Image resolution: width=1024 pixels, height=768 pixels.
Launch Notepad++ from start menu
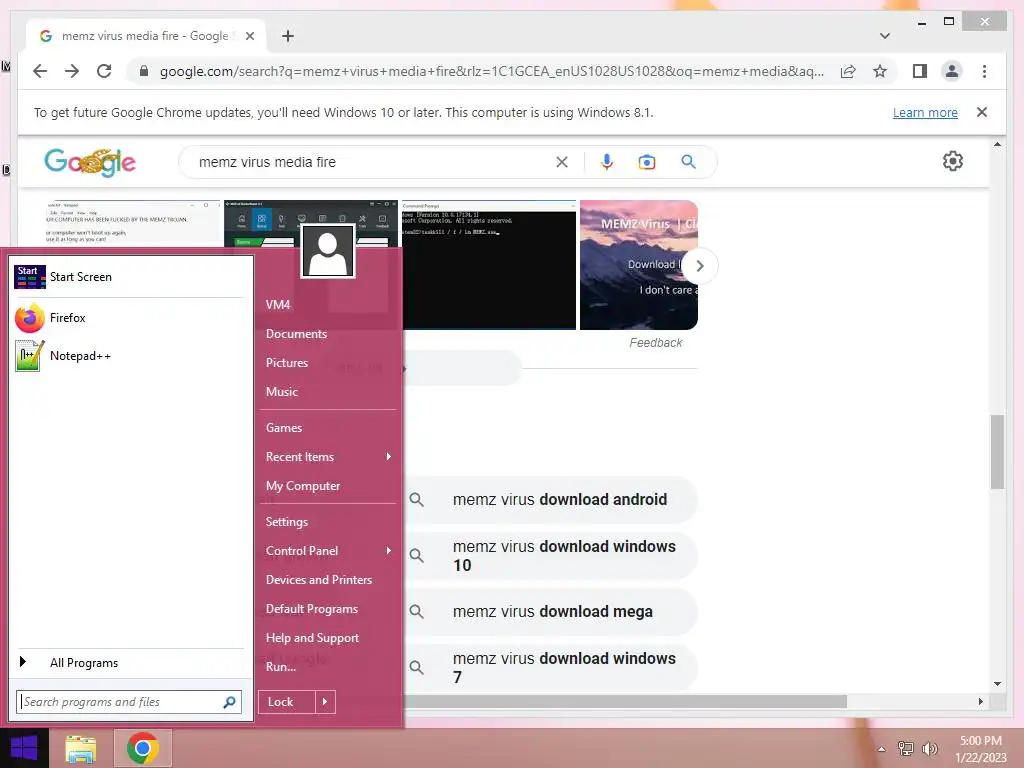tap(128, 356)
